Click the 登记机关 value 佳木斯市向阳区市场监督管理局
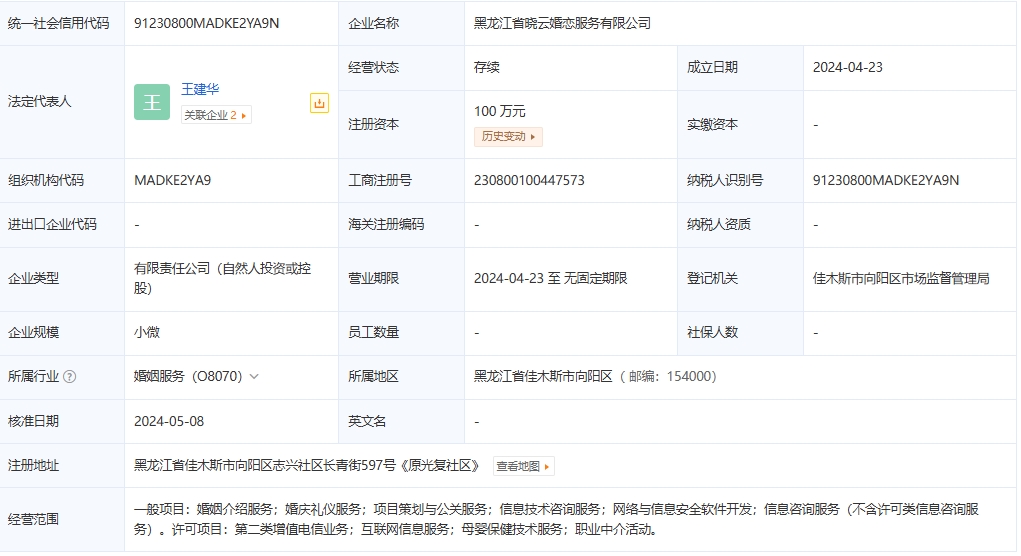The height and width of the screenshot is (556, 1021). [901, 278]
